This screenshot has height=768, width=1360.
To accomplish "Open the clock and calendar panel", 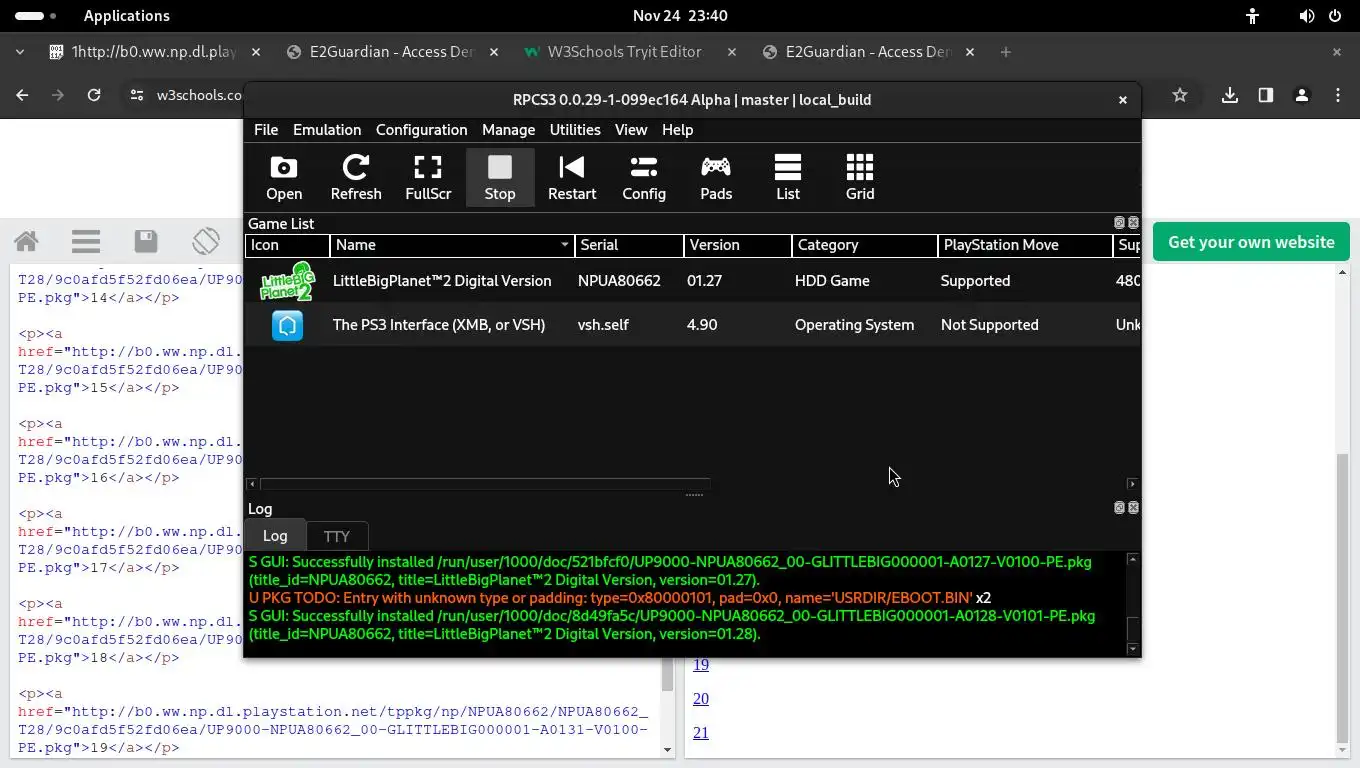I will pos(680,16).
